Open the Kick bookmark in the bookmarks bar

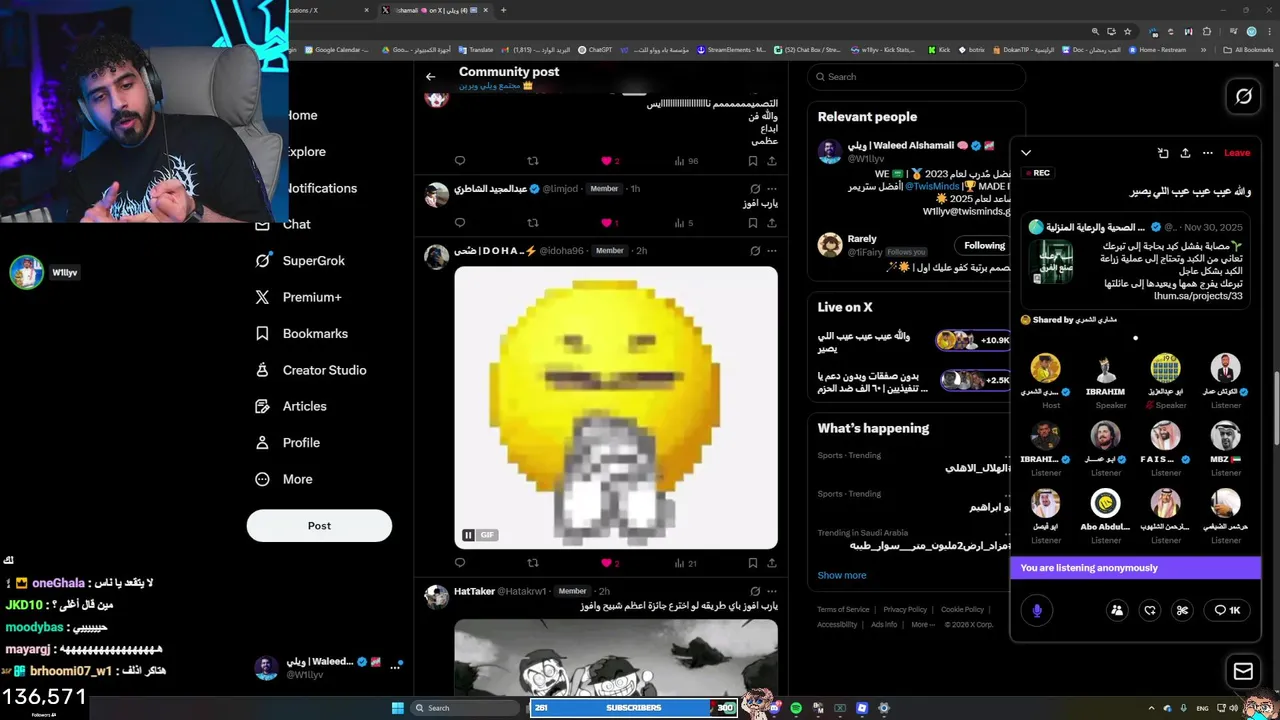click(939, 50)
